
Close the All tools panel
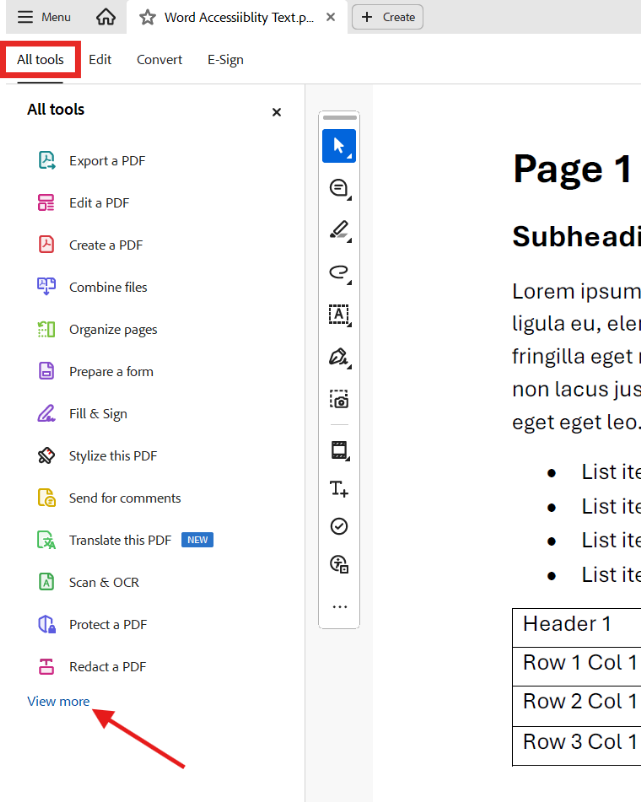click(277, 112)
